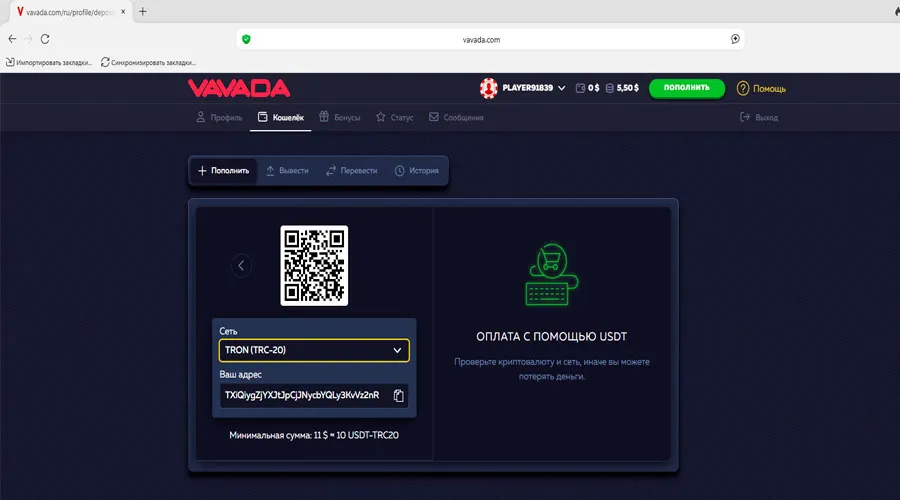This screenshot has width=900, height=500.
Task: Click the green shopping cart illustration
Action: tap(551, 274)
